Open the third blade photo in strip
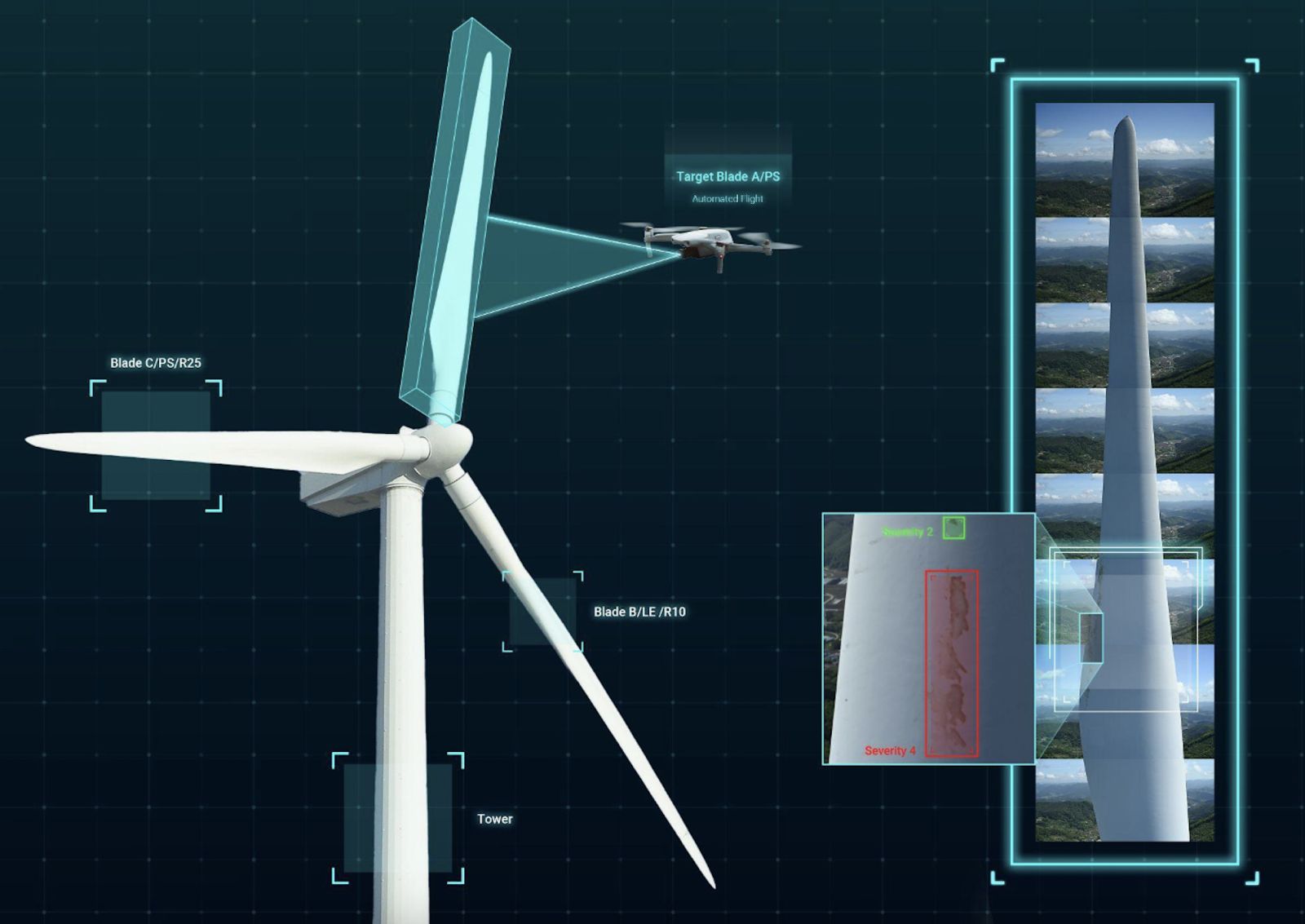The width and height of the screenshot is (1305, 924). coord(1125,345)
